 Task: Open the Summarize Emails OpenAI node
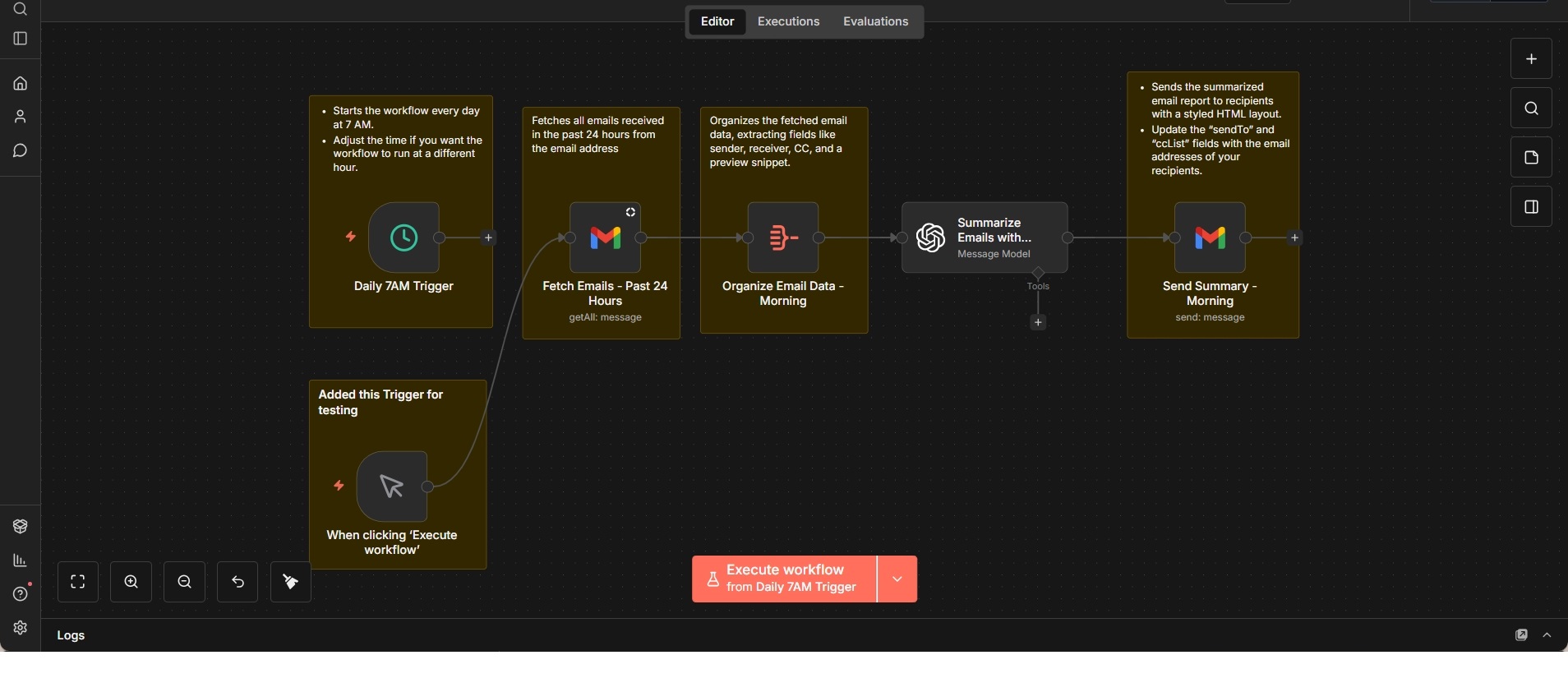[x=984, y=238]
